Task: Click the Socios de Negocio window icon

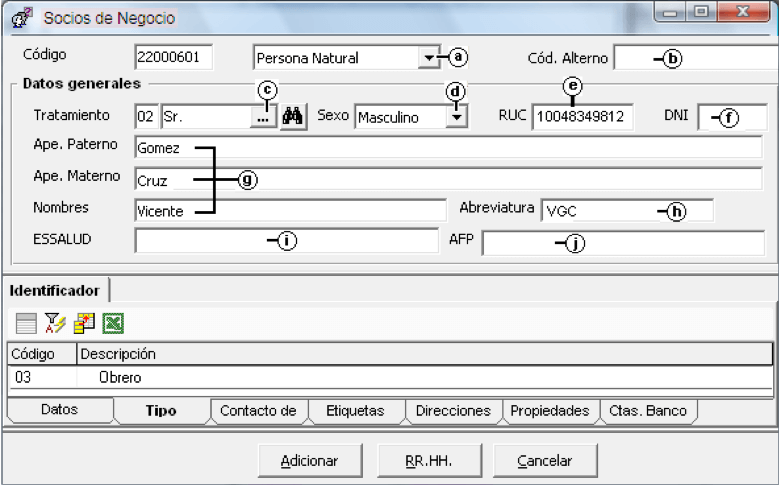Action: coord(21,18)
